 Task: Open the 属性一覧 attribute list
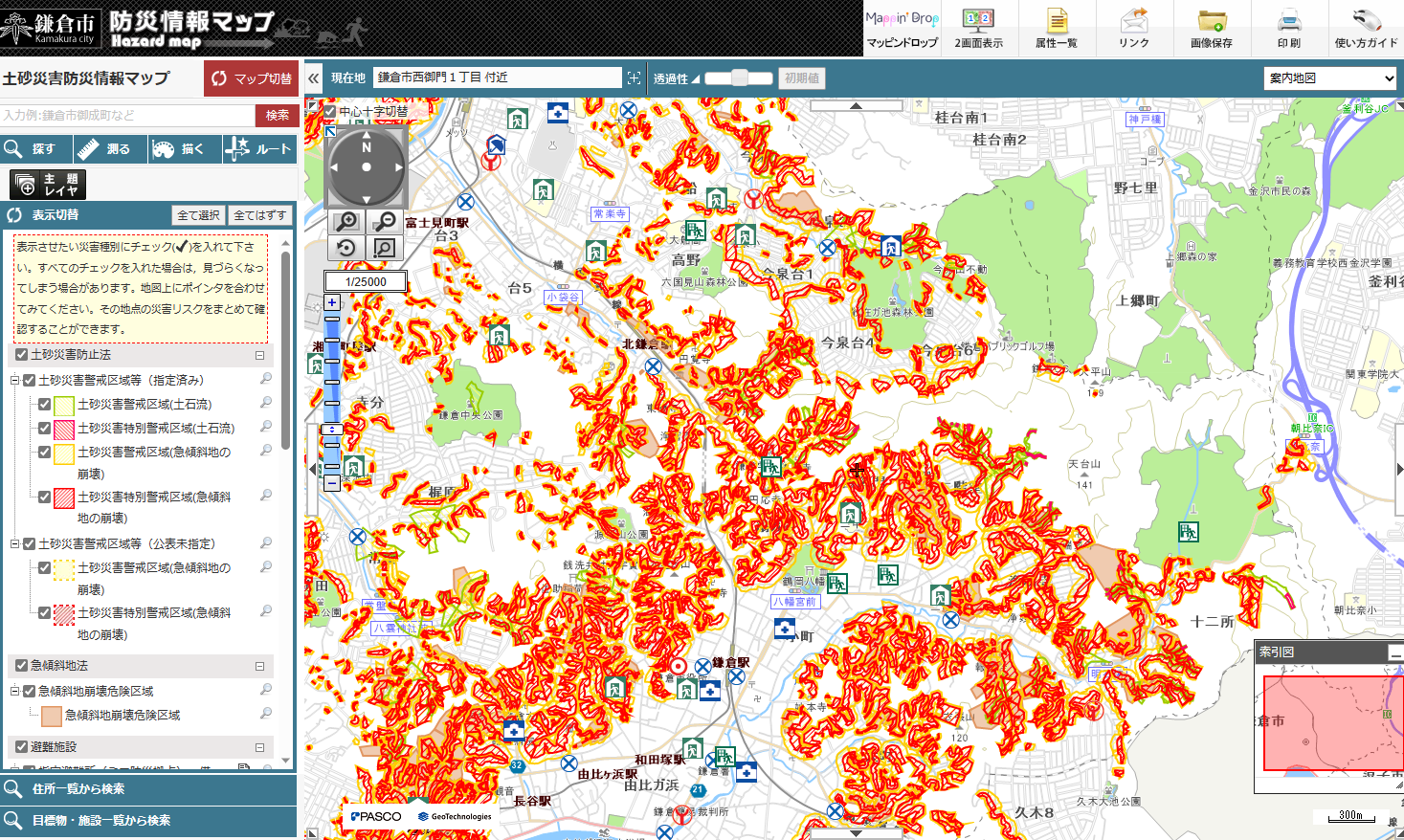coord(1057,29)
